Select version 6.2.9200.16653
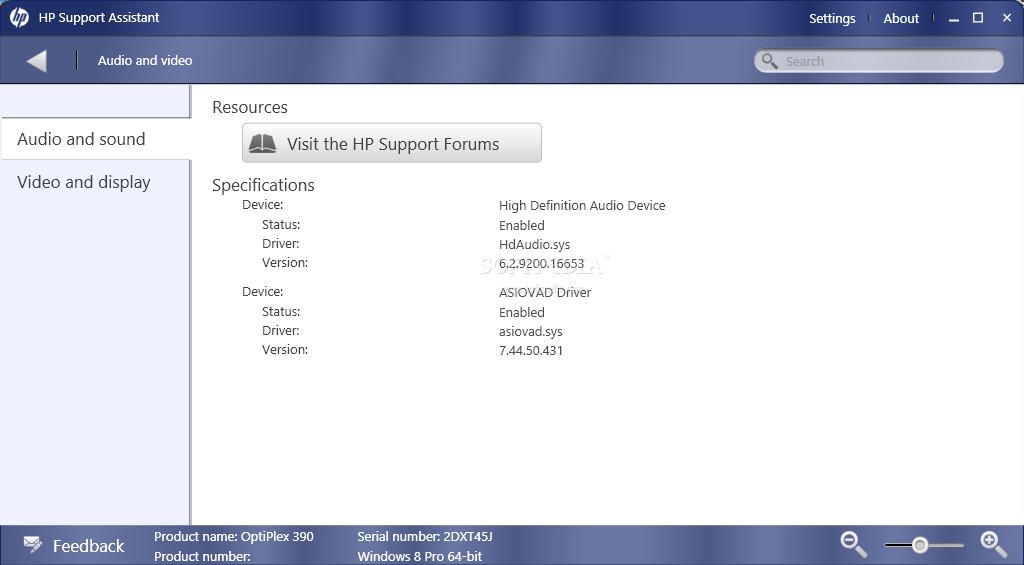Image resolution: width=1024 pixels, height=565 pixels. 541,263
